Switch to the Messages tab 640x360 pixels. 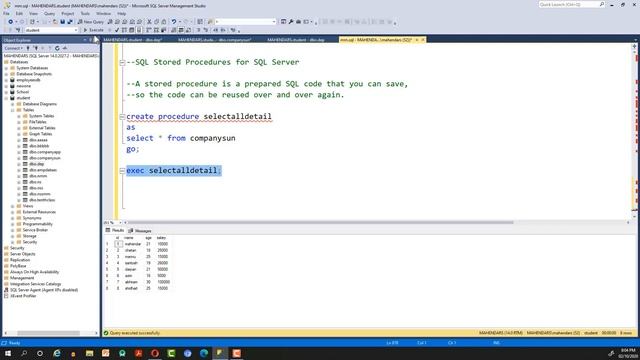(140, 231)
